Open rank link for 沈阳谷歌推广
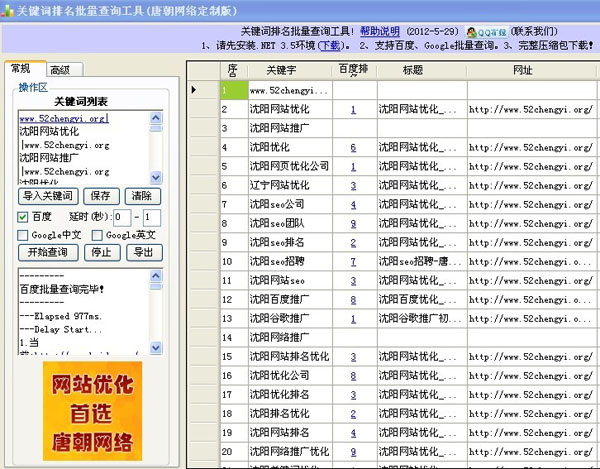This screenshot has height=469, width=600. 353,319
